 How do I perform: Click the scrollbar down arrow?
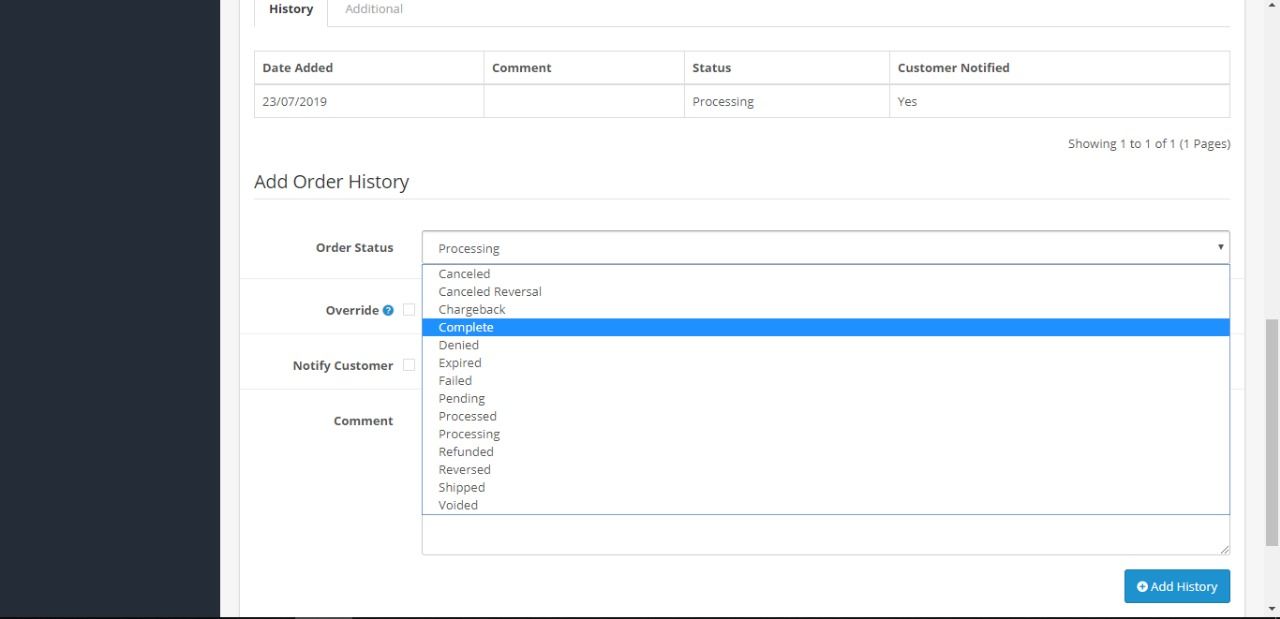pyautogui.click(x=1272, y=608)
